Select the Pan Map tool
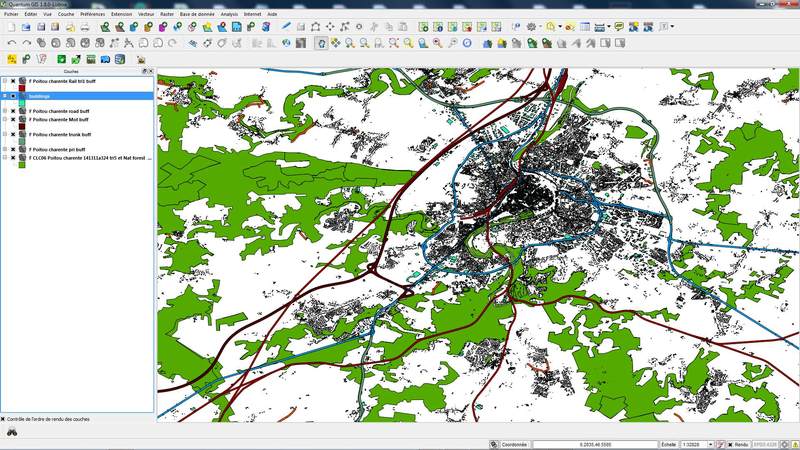The width and height of the screenshot is (800, 450). (x=320, y=43)
